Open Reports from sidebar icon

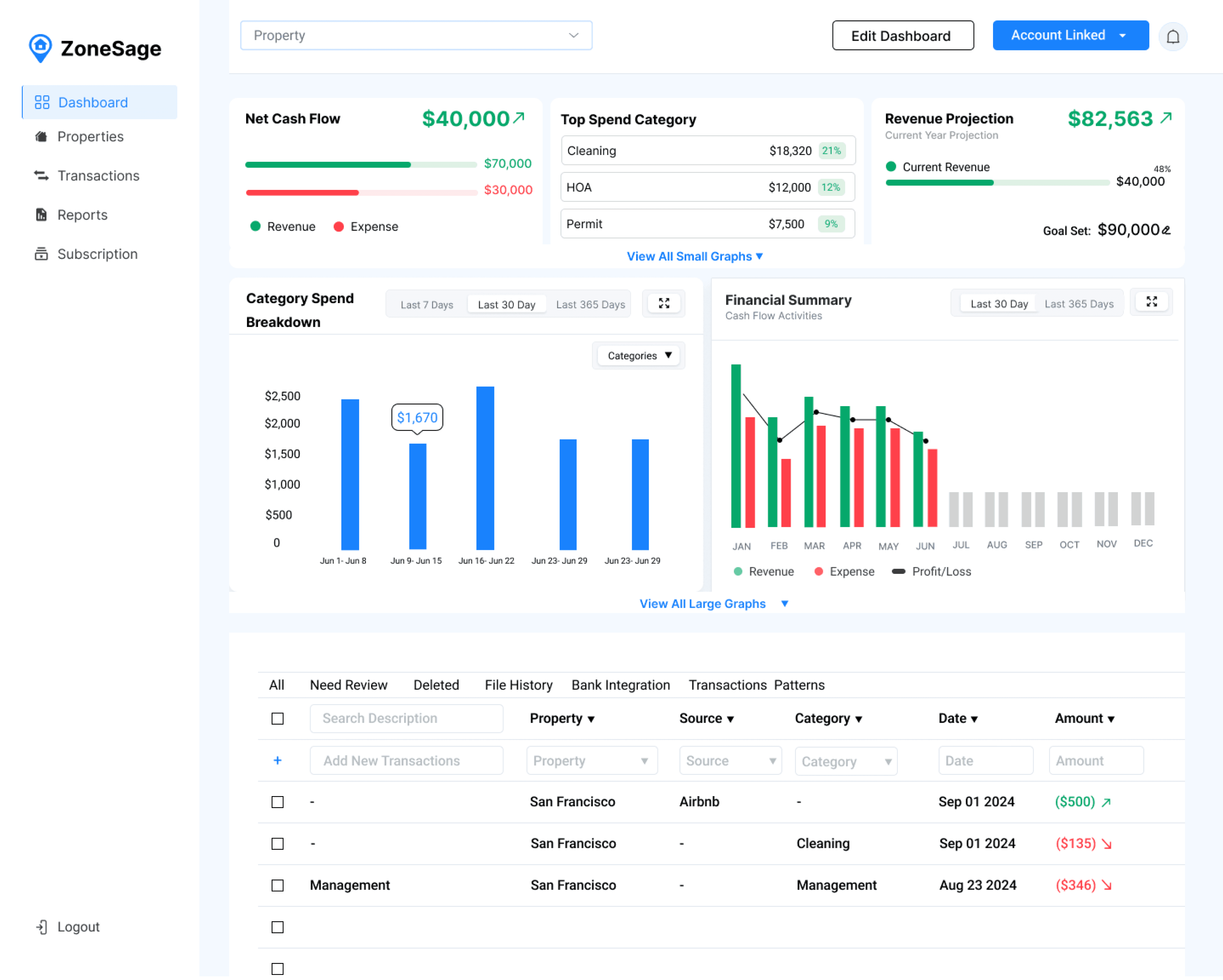[x=41, y=214]
